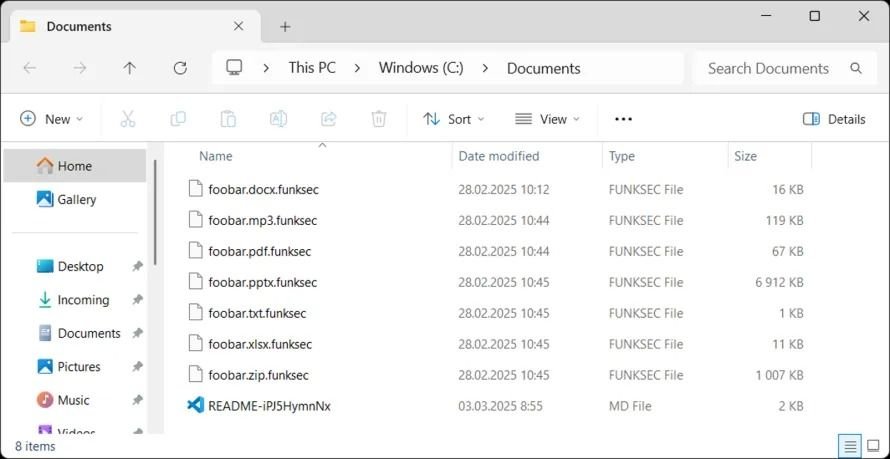
Task: Go up one folder level
Action: [x=129, y=68]
